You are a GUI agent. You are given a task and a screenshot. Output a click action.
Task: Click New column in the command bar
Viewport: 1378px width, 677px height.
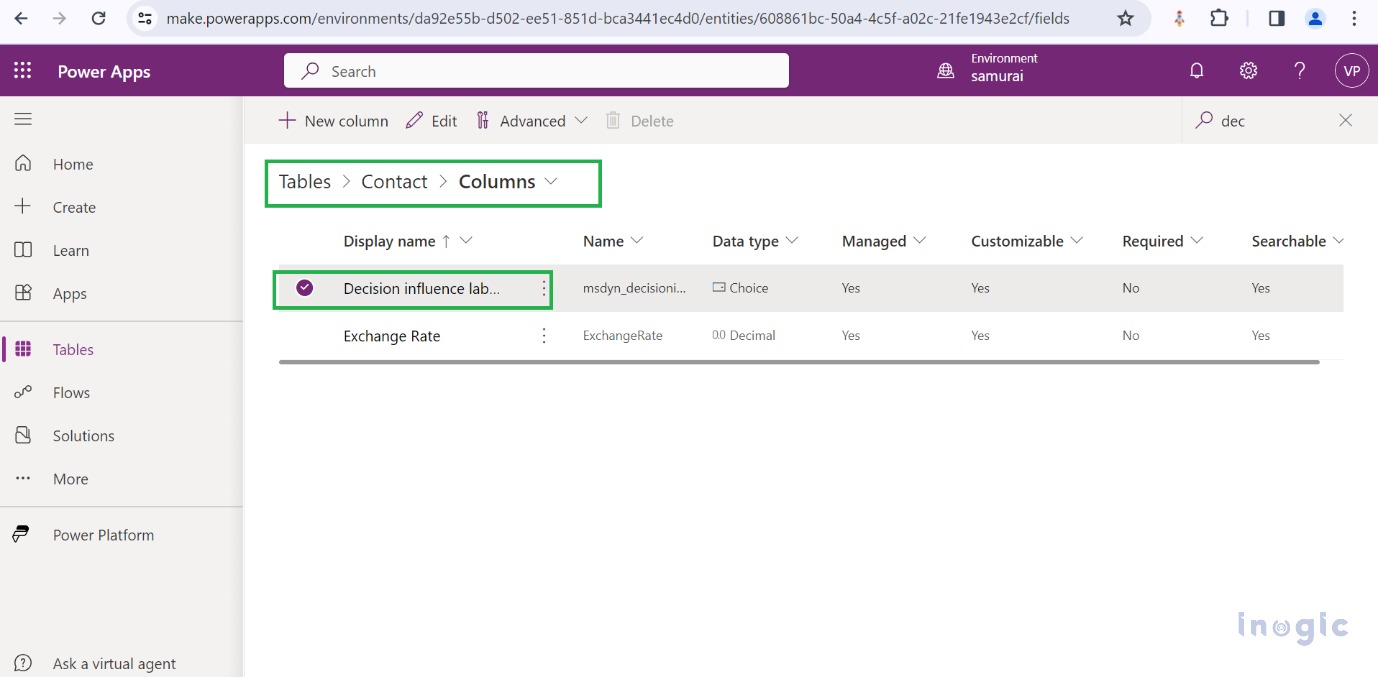333,121
